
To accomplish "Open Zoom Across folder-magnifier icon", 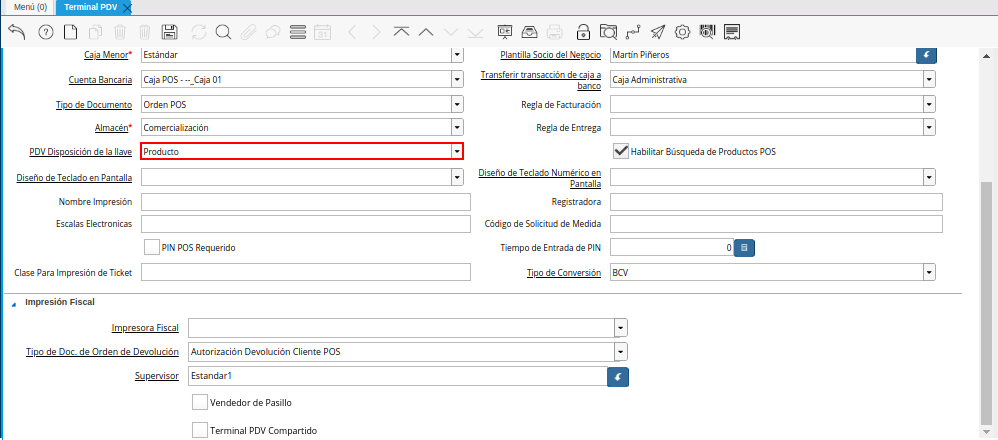I will pyautogui.click(x=608, y=32).
